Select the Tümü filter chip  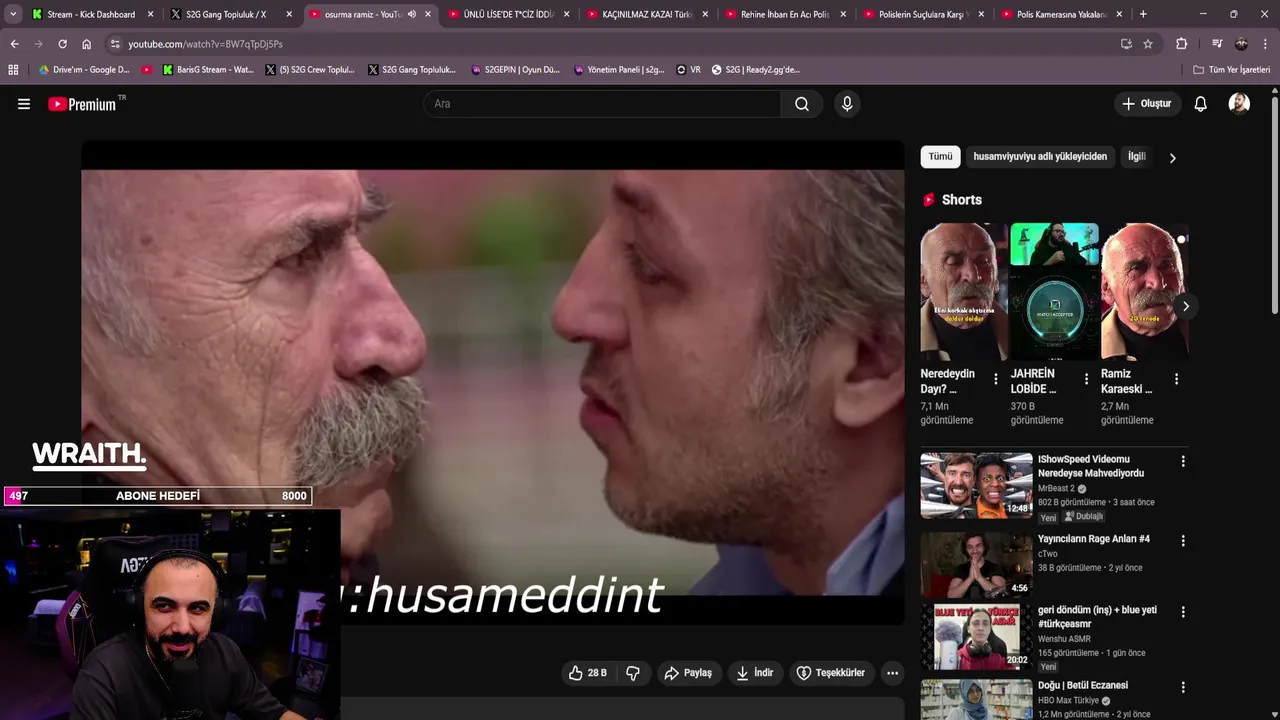pos(940,157)
